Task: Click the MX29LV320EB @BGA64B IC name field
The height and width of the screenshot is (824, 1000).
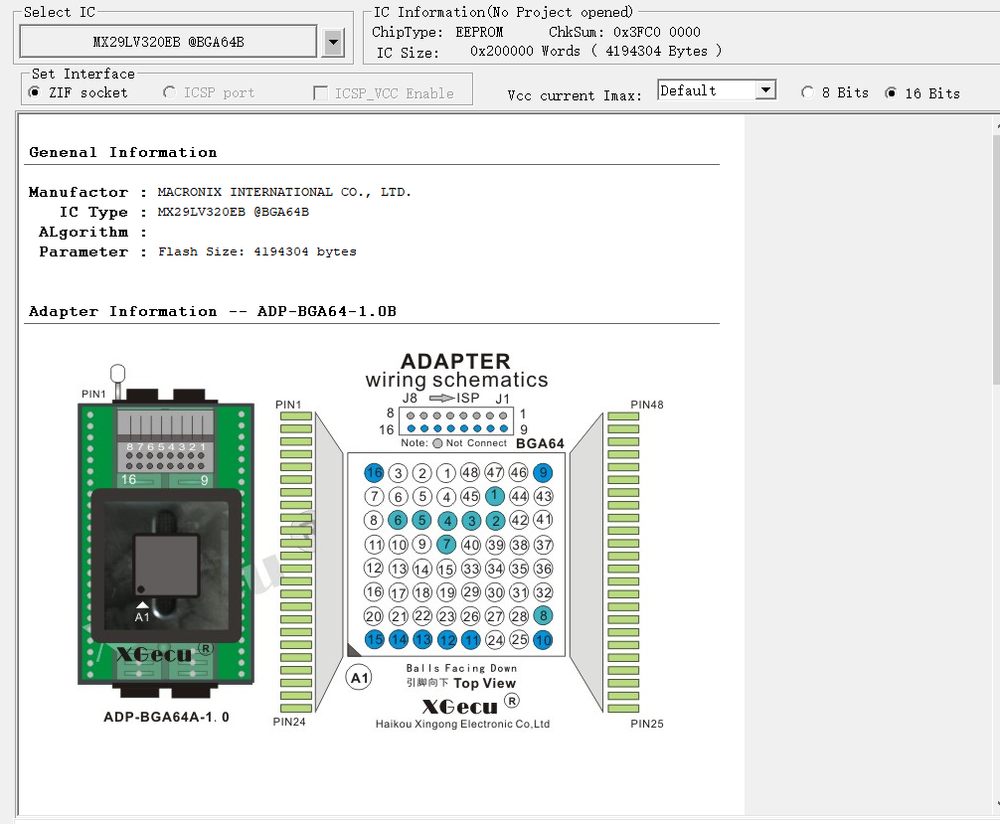Action: [x=170, y=41]
